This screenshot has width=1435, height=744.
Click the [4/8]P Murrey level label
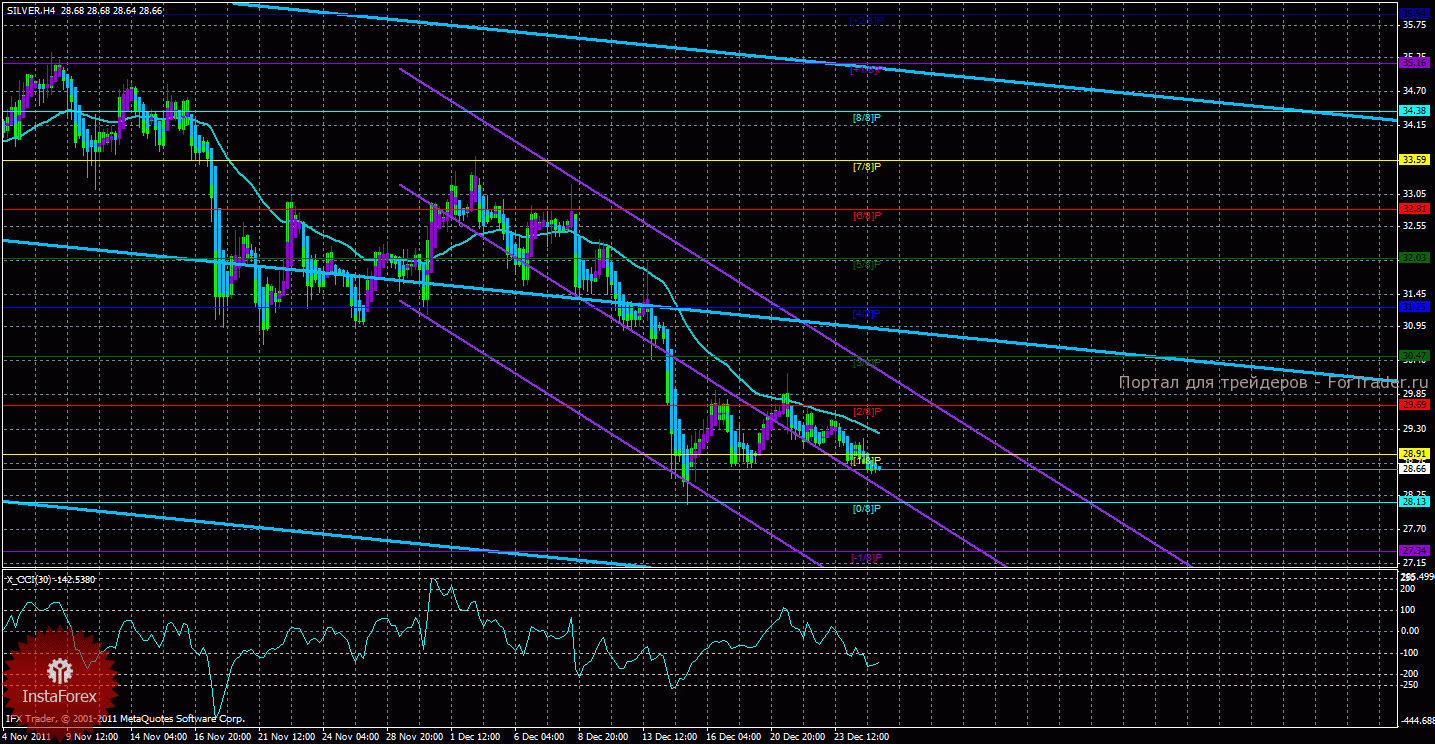[866, 314]
